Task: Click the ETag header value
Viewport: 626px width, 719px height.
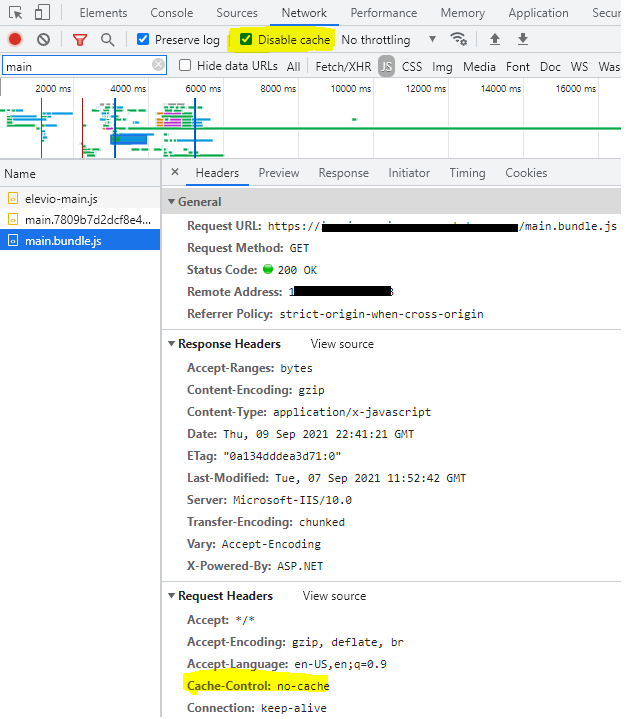Action: [282, 456]
